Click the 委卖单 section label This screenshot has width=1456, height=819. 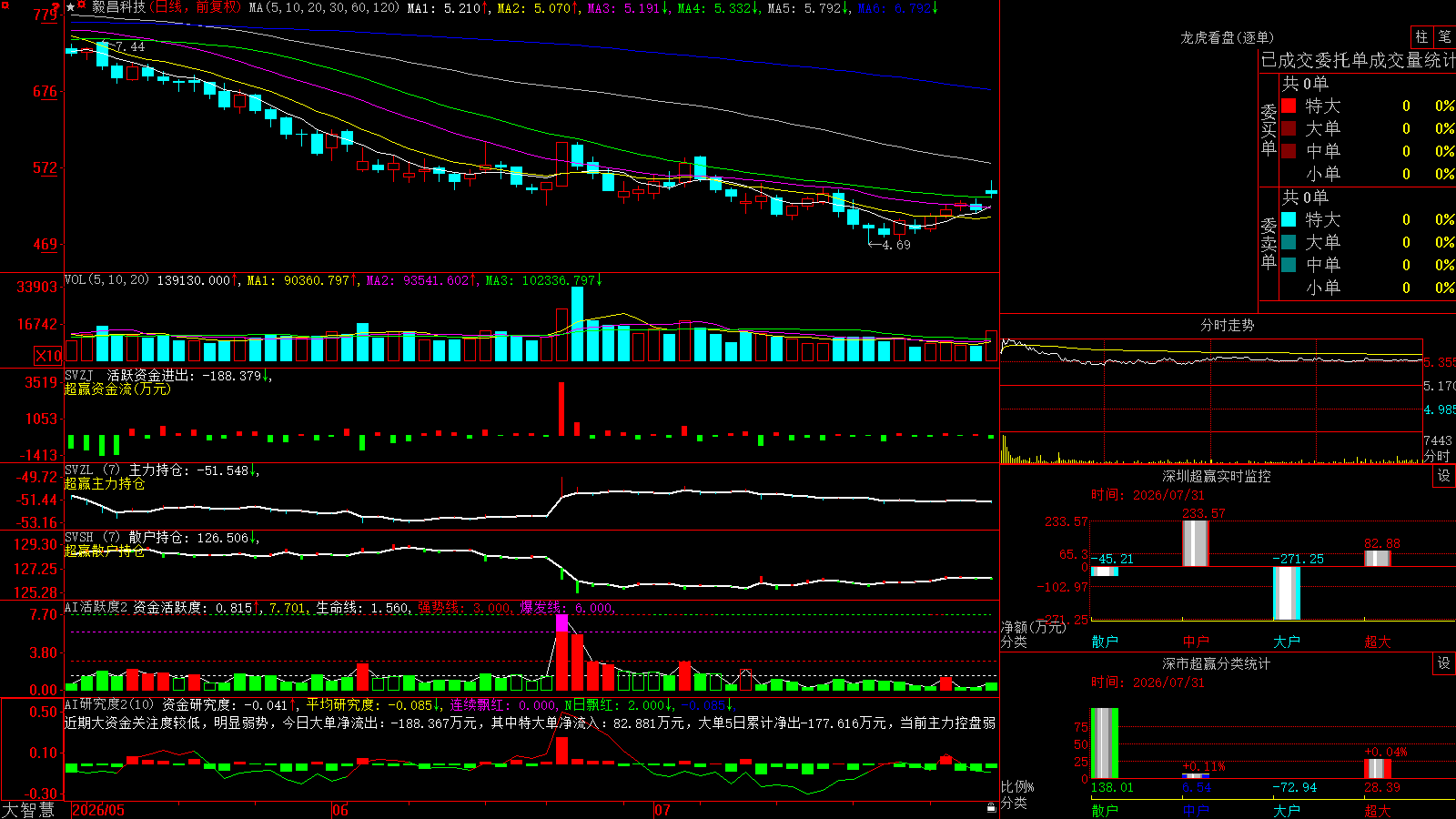coord(1269,244)
